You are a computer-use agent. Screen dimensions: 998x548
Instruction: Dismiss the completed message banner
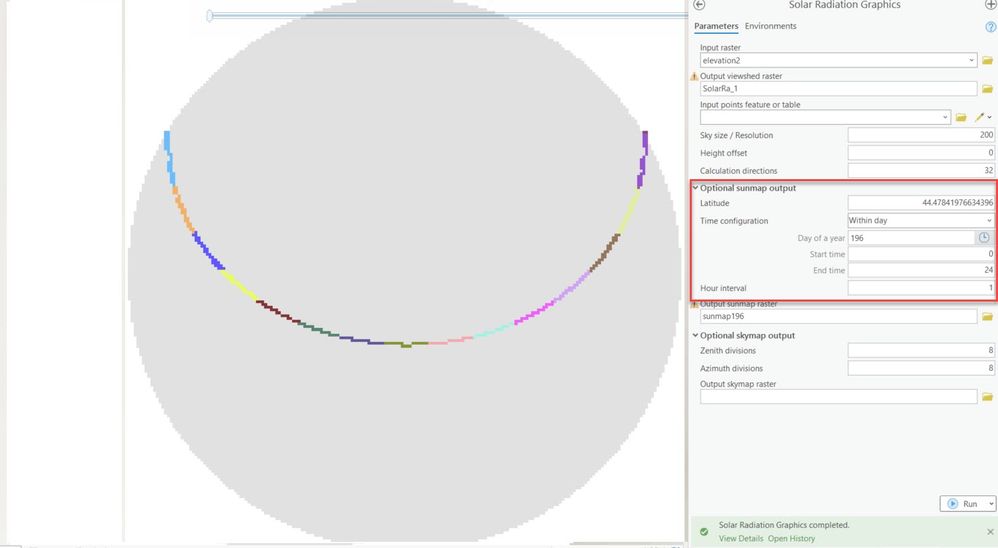(990, 531)
